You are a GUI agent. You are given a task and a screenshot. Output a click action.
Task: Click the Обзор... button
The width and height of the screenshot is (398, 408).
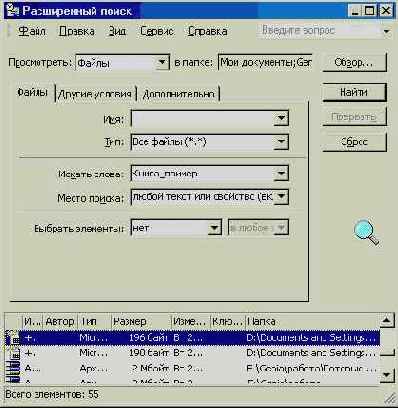pyautogui.click(x=354, y=62)
